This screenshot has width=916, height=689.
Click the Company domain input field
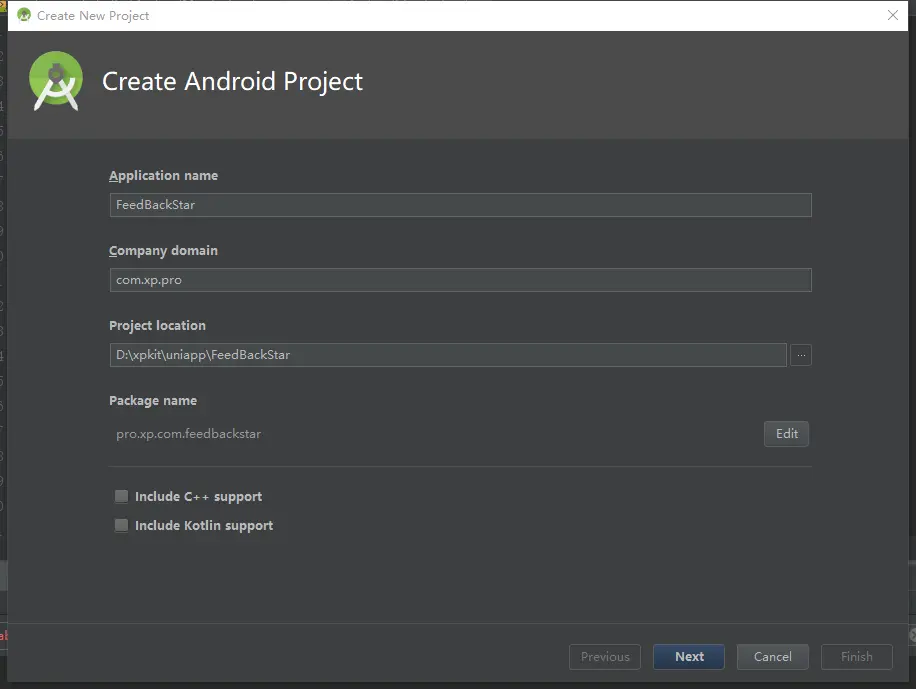pos(460,280)
